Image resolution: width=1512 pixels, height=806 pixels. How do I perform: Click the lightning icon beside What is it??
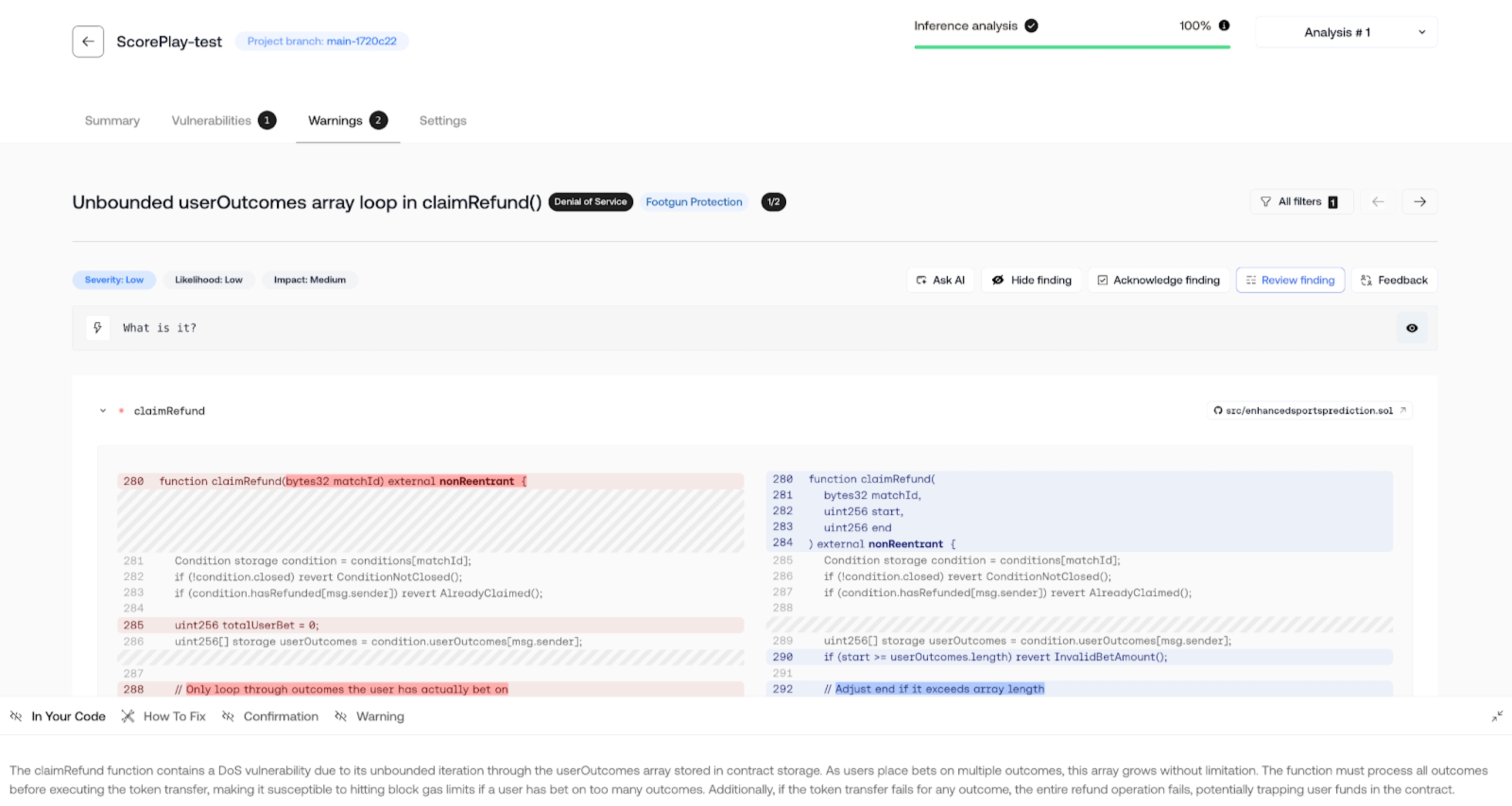pos(97,327)
